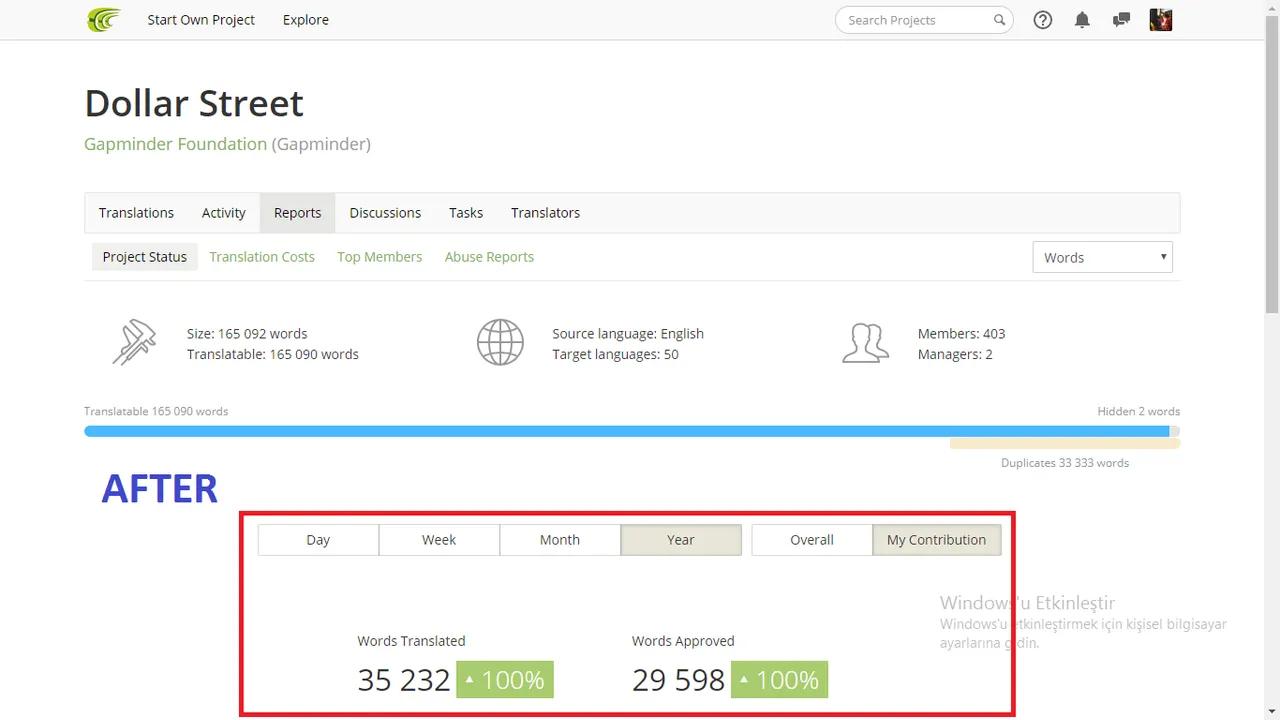Click the 'Source language: English' text
Screen dimensions: 1280x720
point(628,334)
